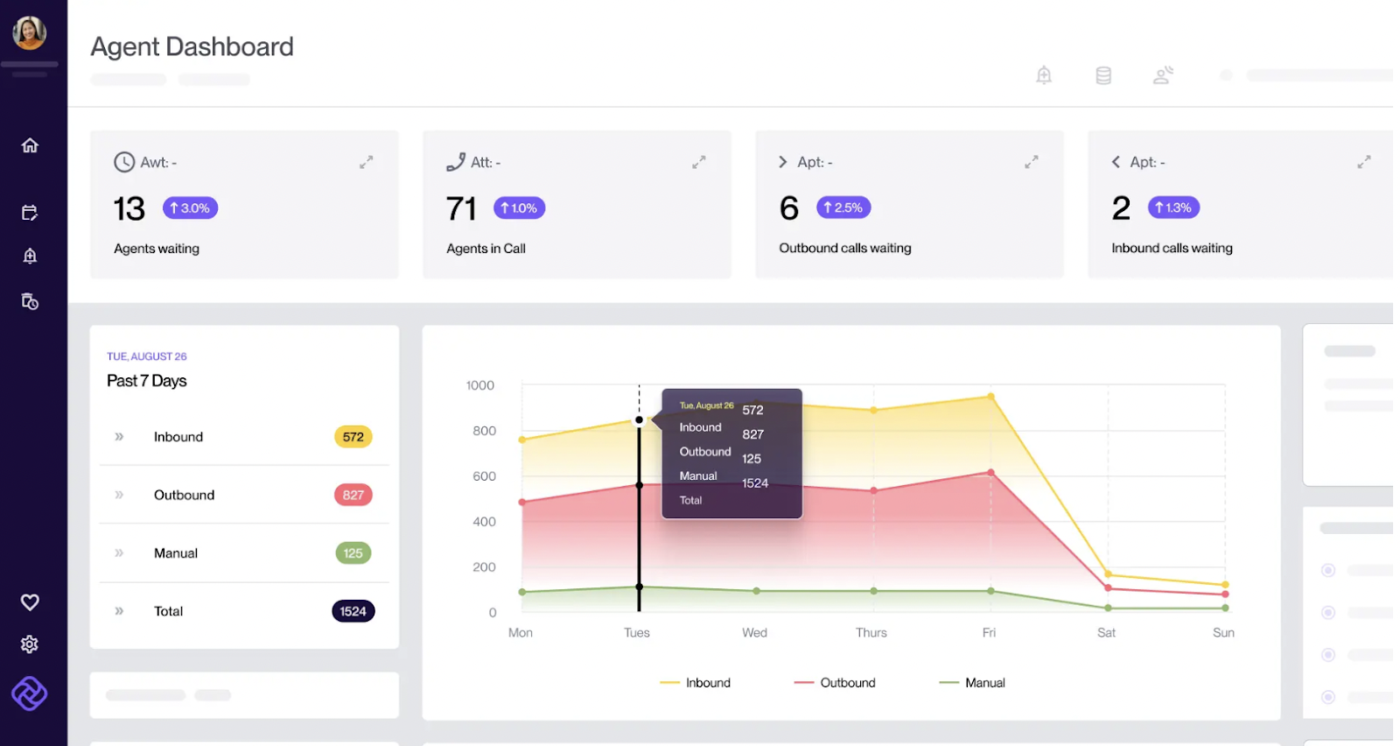This screenshot has width=1400, height=746.
Task: Click the sidebar alert bell icon
Action: (x=30, y=256)
